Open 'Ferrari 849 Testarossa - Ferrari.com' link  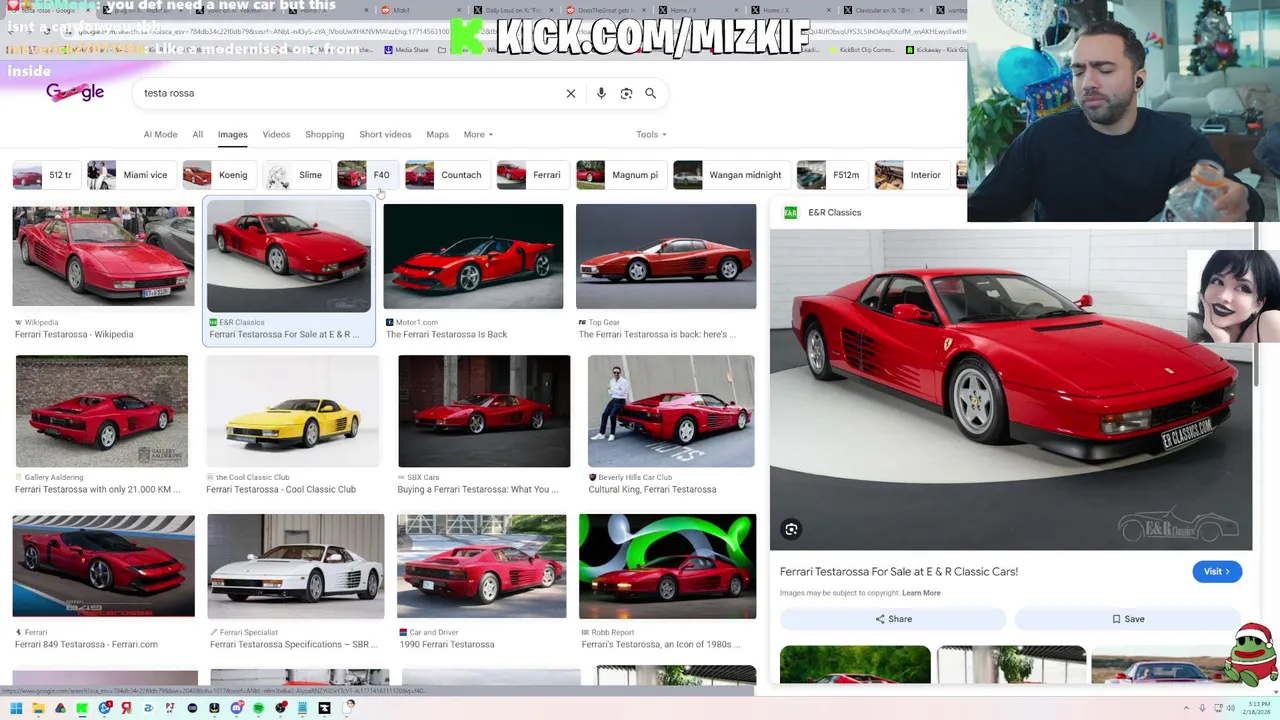pos(86,644)
